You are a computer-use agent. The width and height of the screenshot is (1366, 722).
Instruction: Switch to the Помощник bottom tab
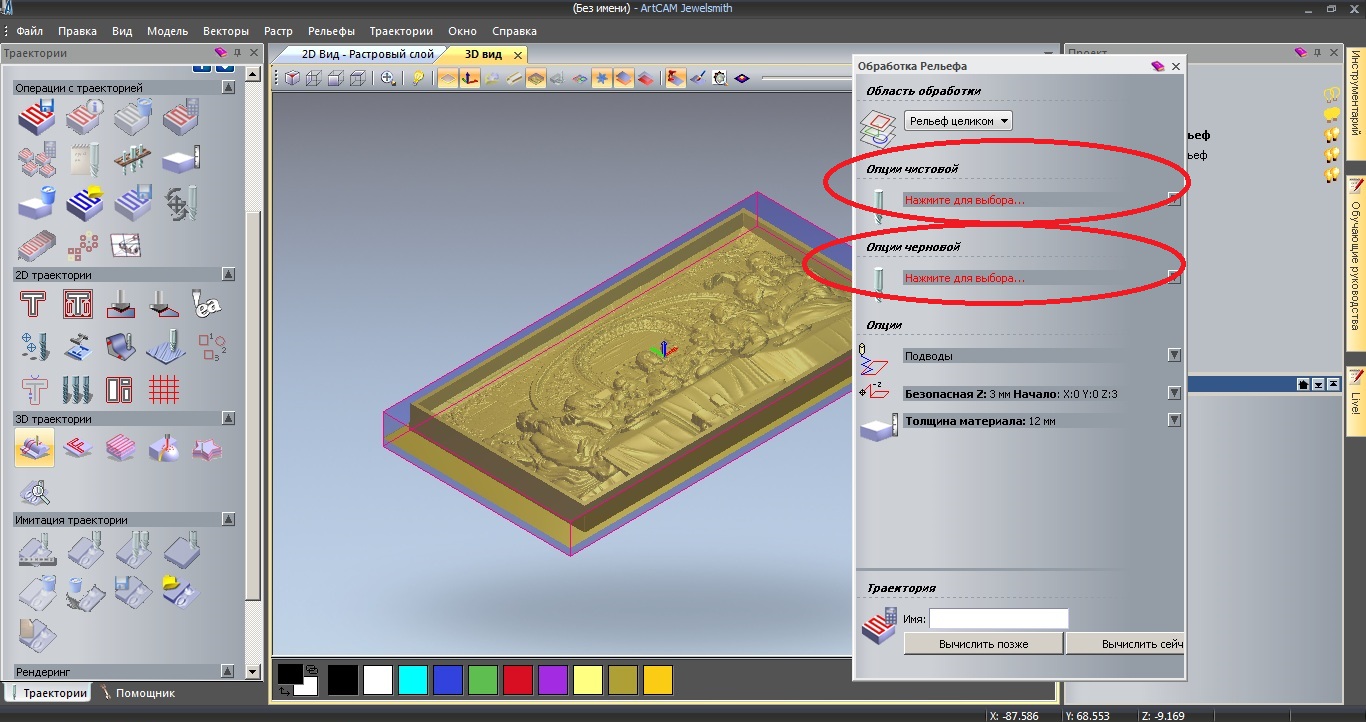coord(137,692)
